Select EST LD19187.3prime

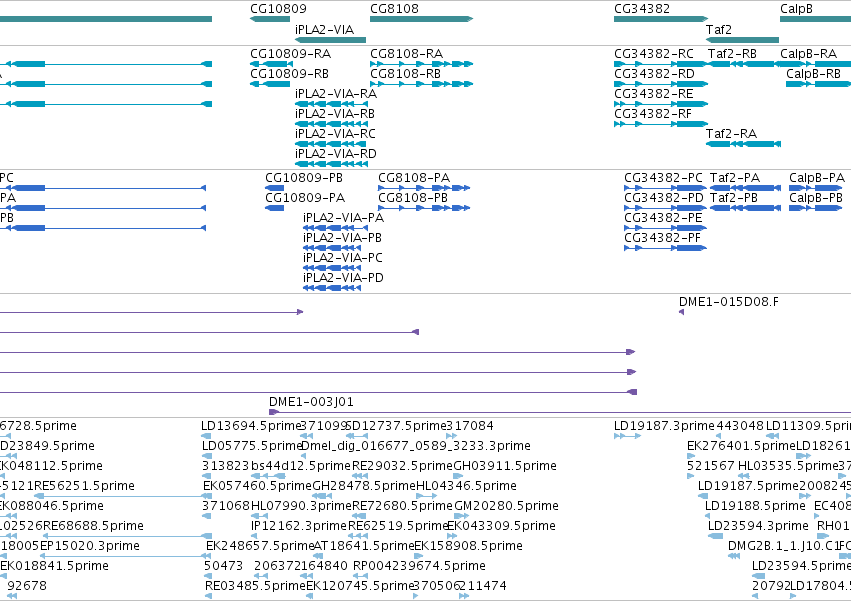(664, 426)
